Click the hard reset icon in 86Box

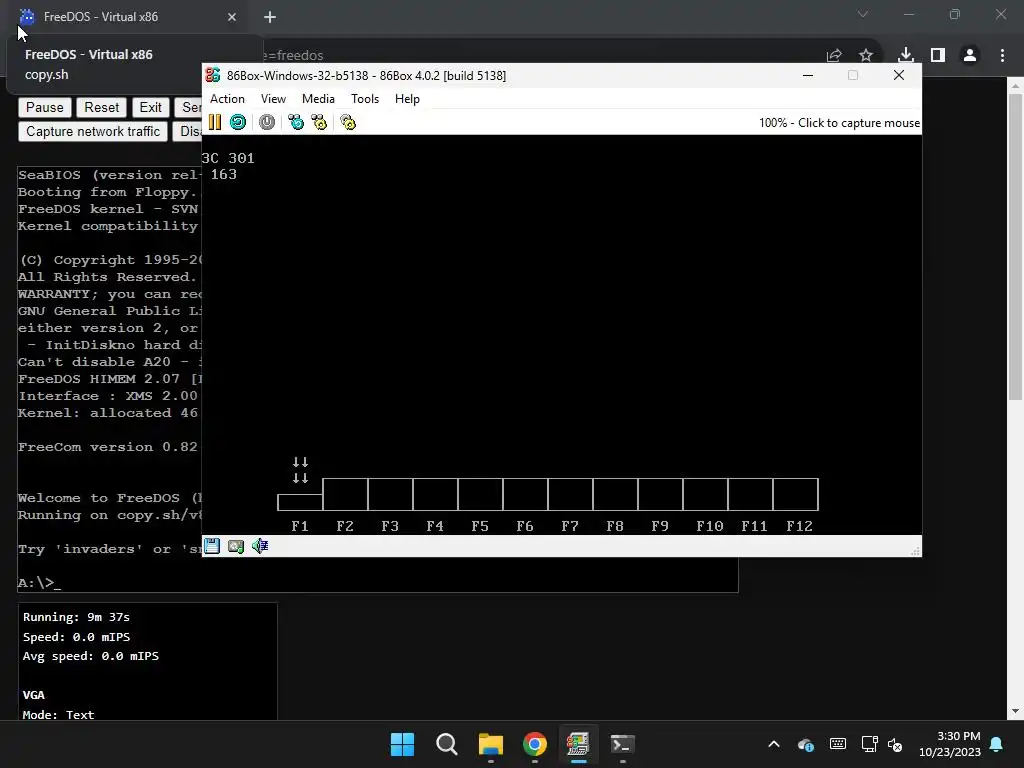238,122
